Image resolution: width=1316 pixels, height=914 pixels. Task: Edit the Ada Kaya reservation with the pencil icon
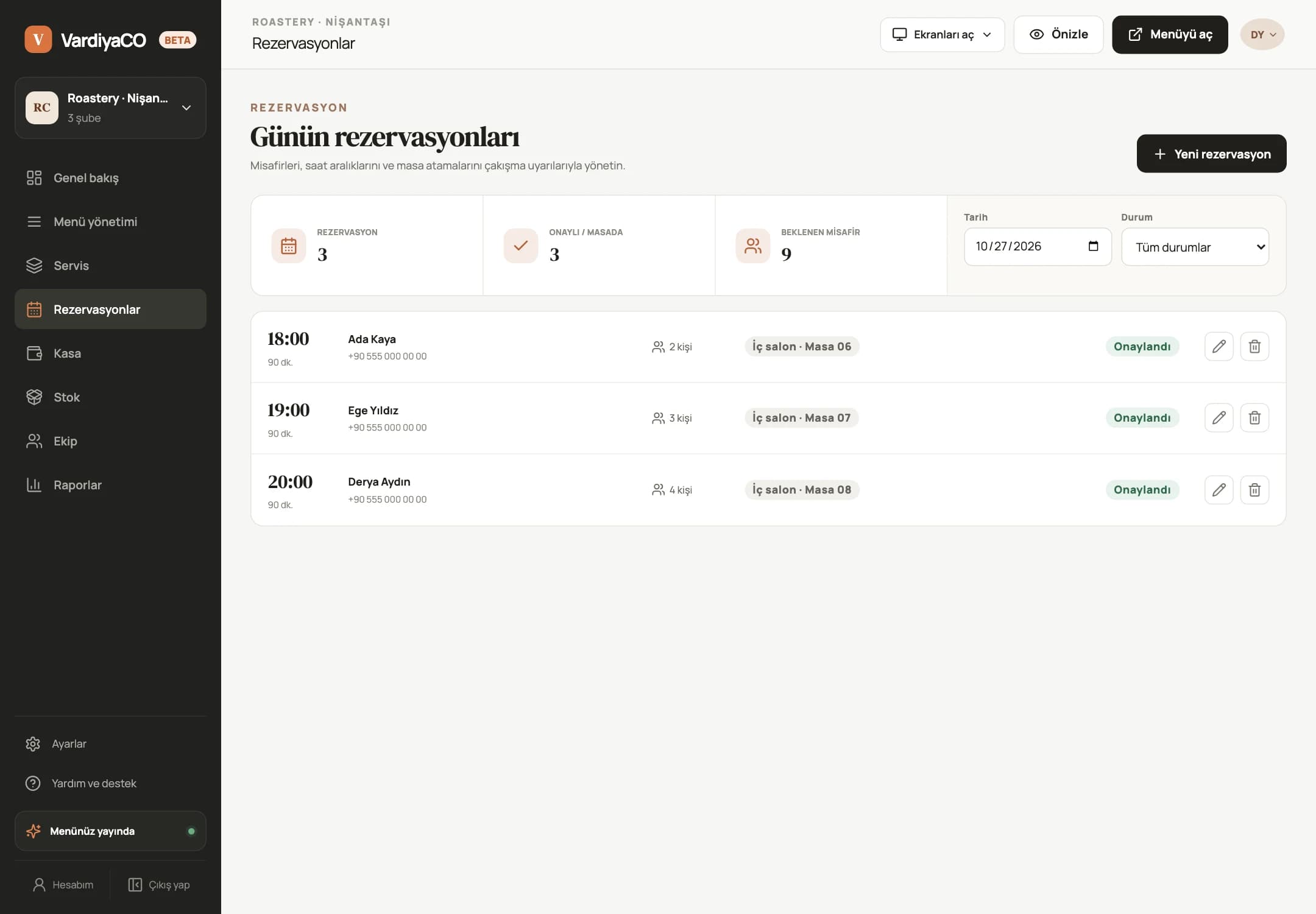1219,347
